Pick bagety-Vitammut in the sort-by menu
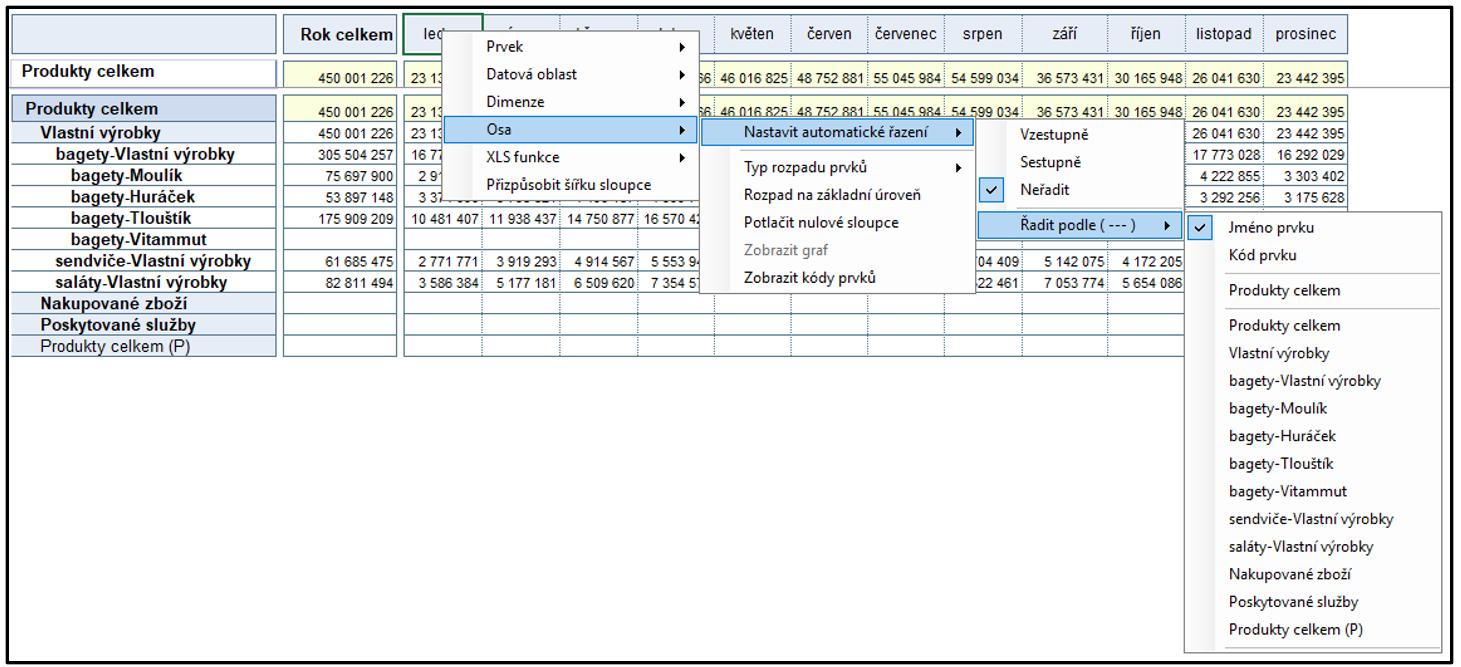1461x667 pixels. (1313, 491)
